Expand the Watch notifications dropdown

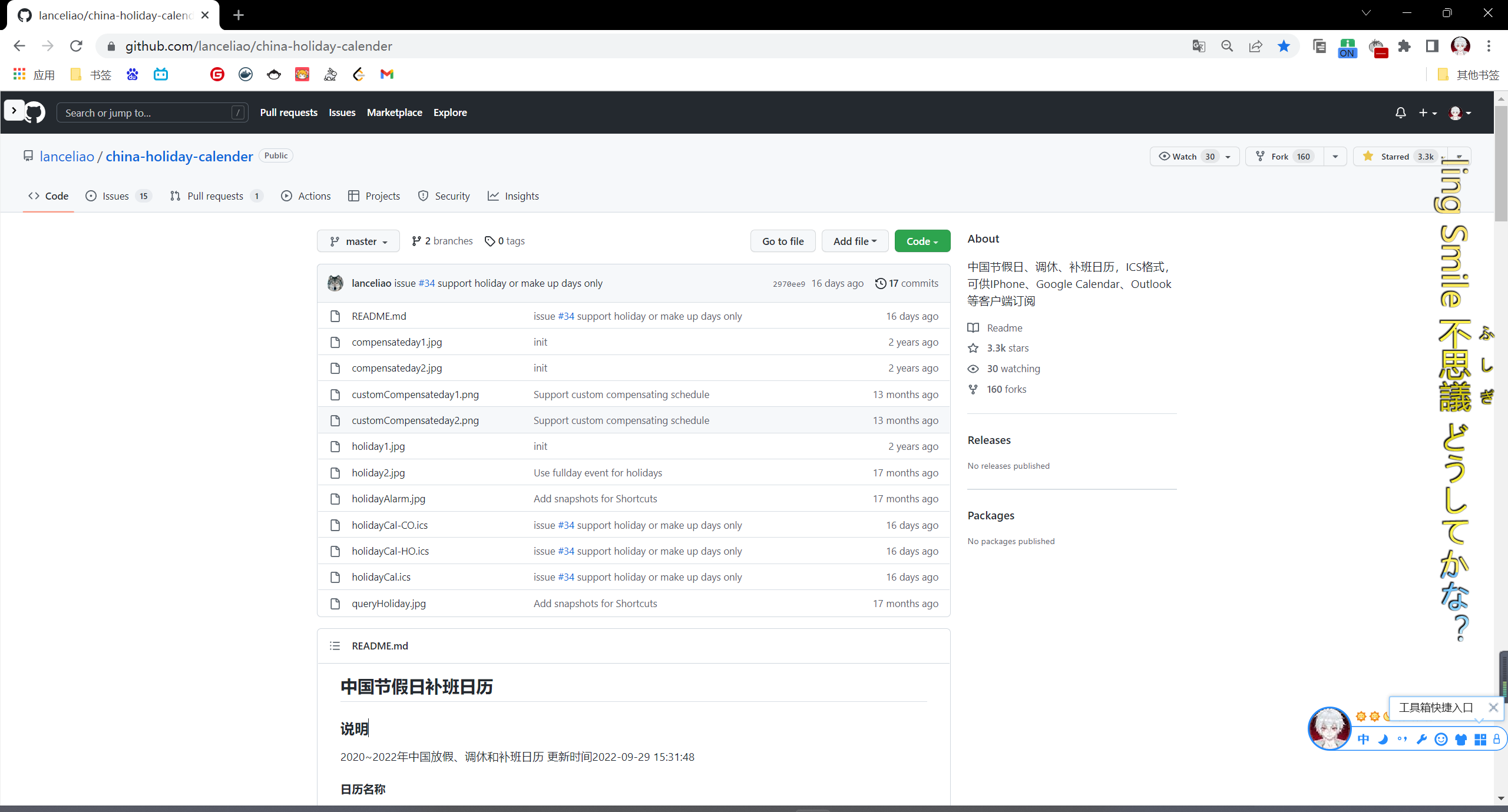click(1228, 157)
